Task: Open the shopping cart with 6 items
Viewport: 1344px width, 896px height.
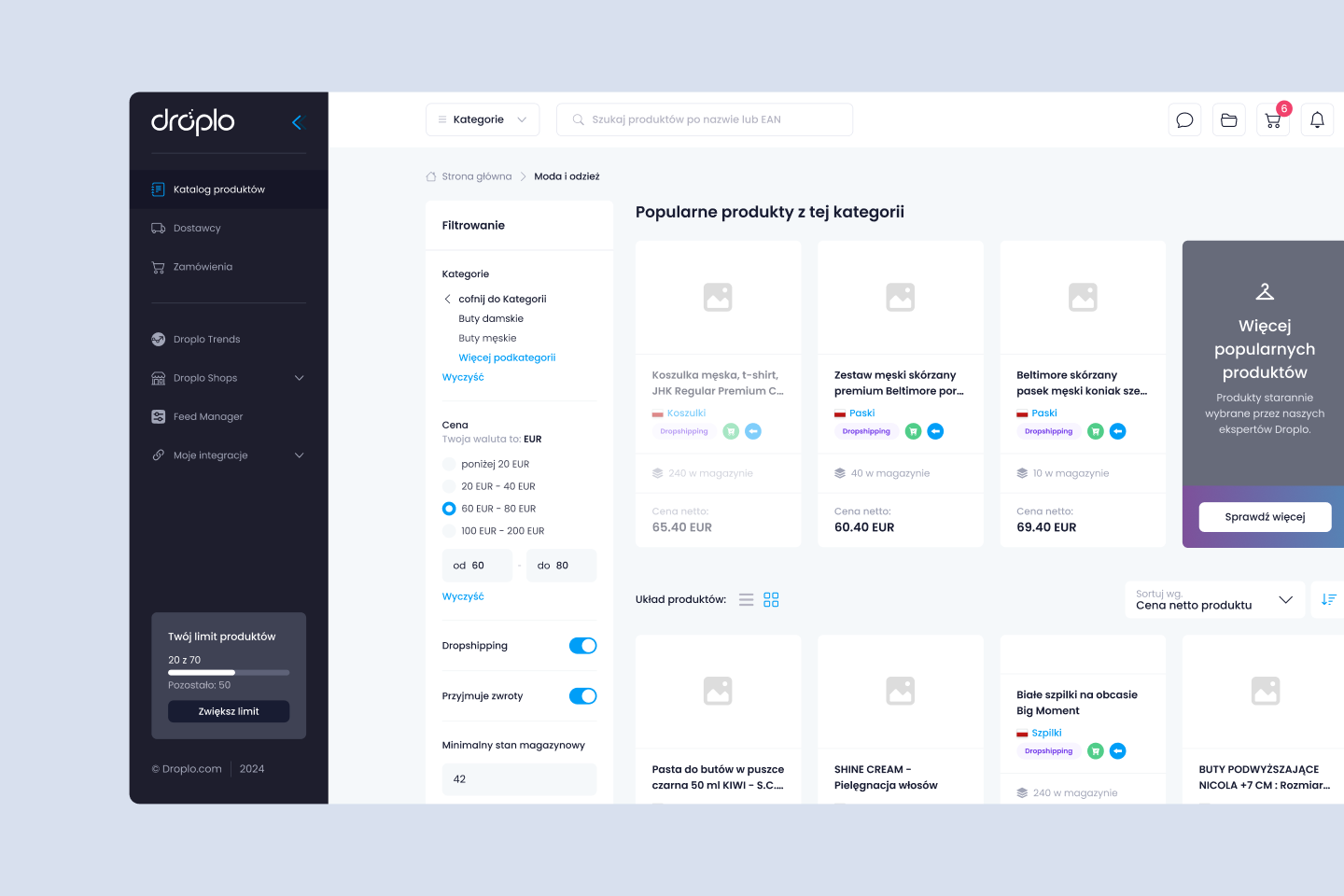Action: click(1273, 119)
